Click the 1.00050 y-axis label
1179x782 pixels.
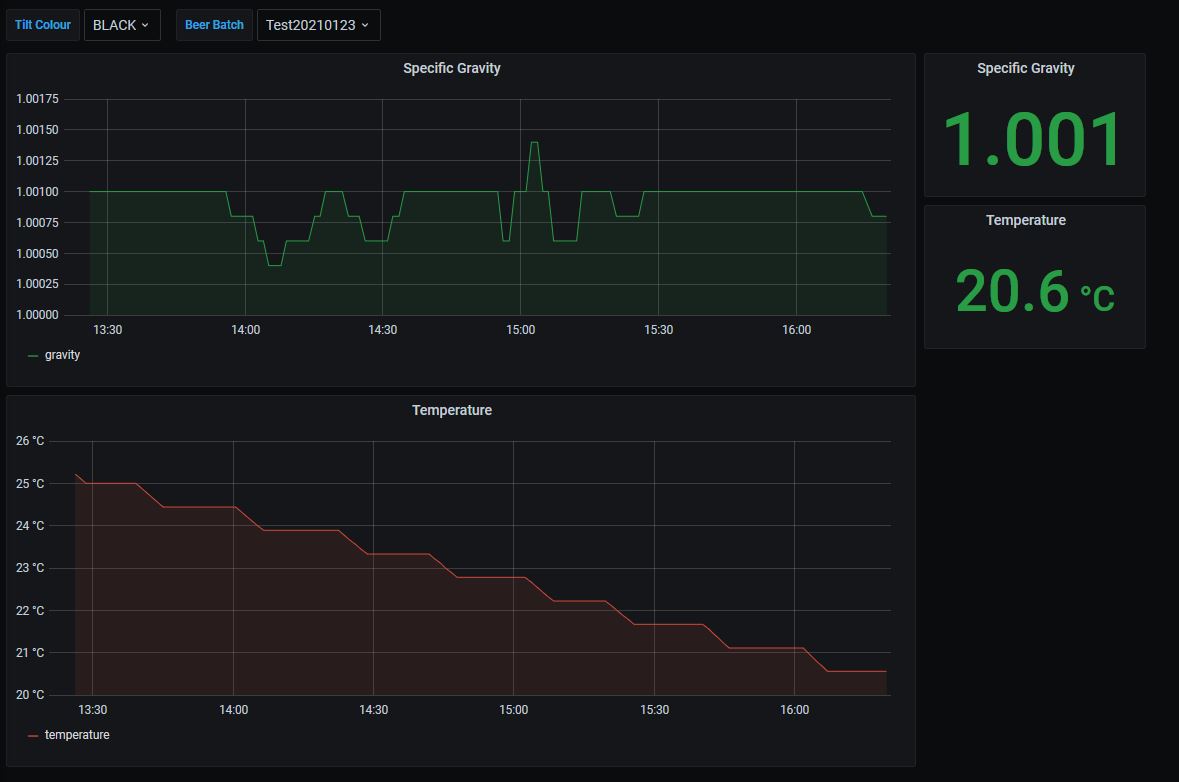click(38, 253)
